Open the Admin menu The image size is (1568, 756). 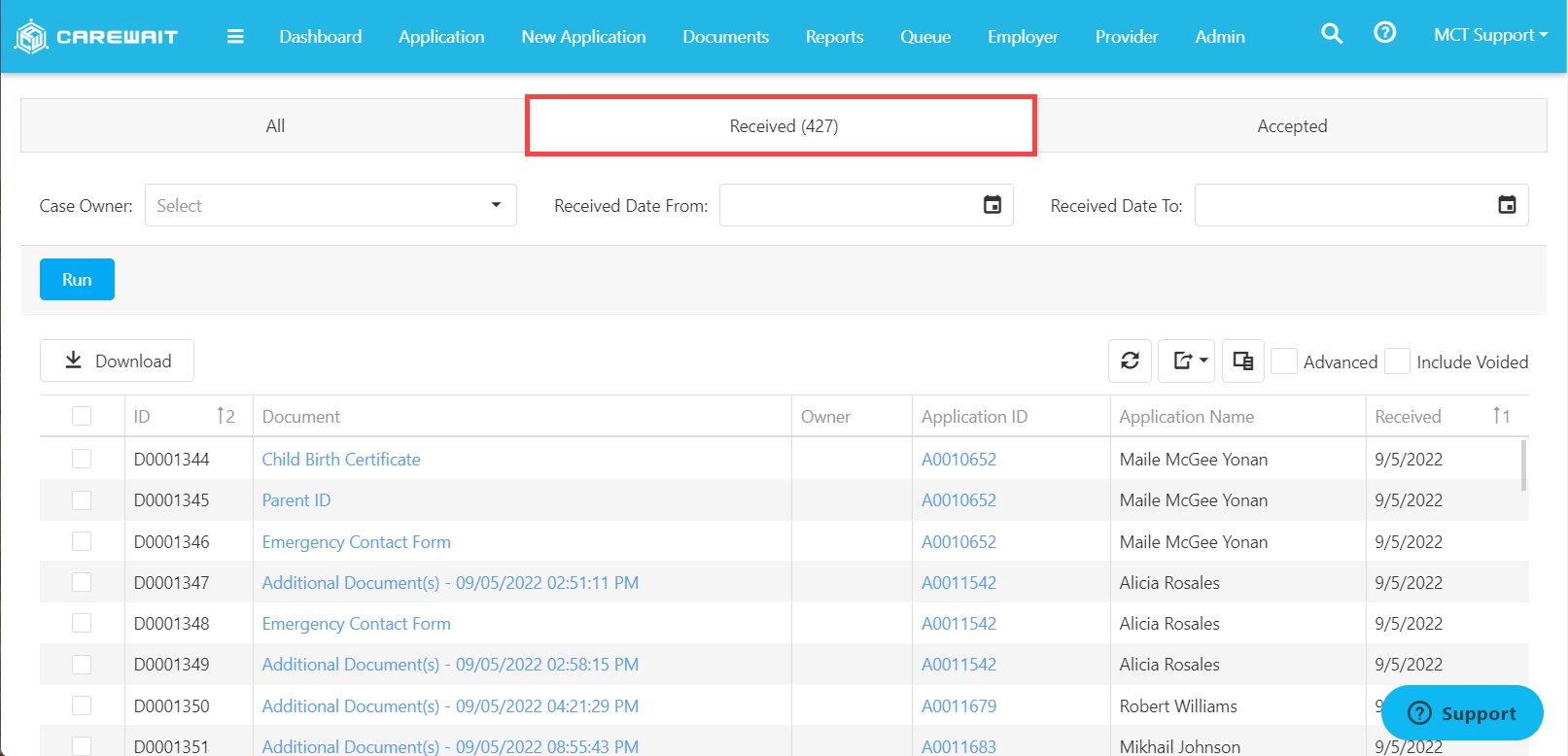click(x=1220, y=36)
